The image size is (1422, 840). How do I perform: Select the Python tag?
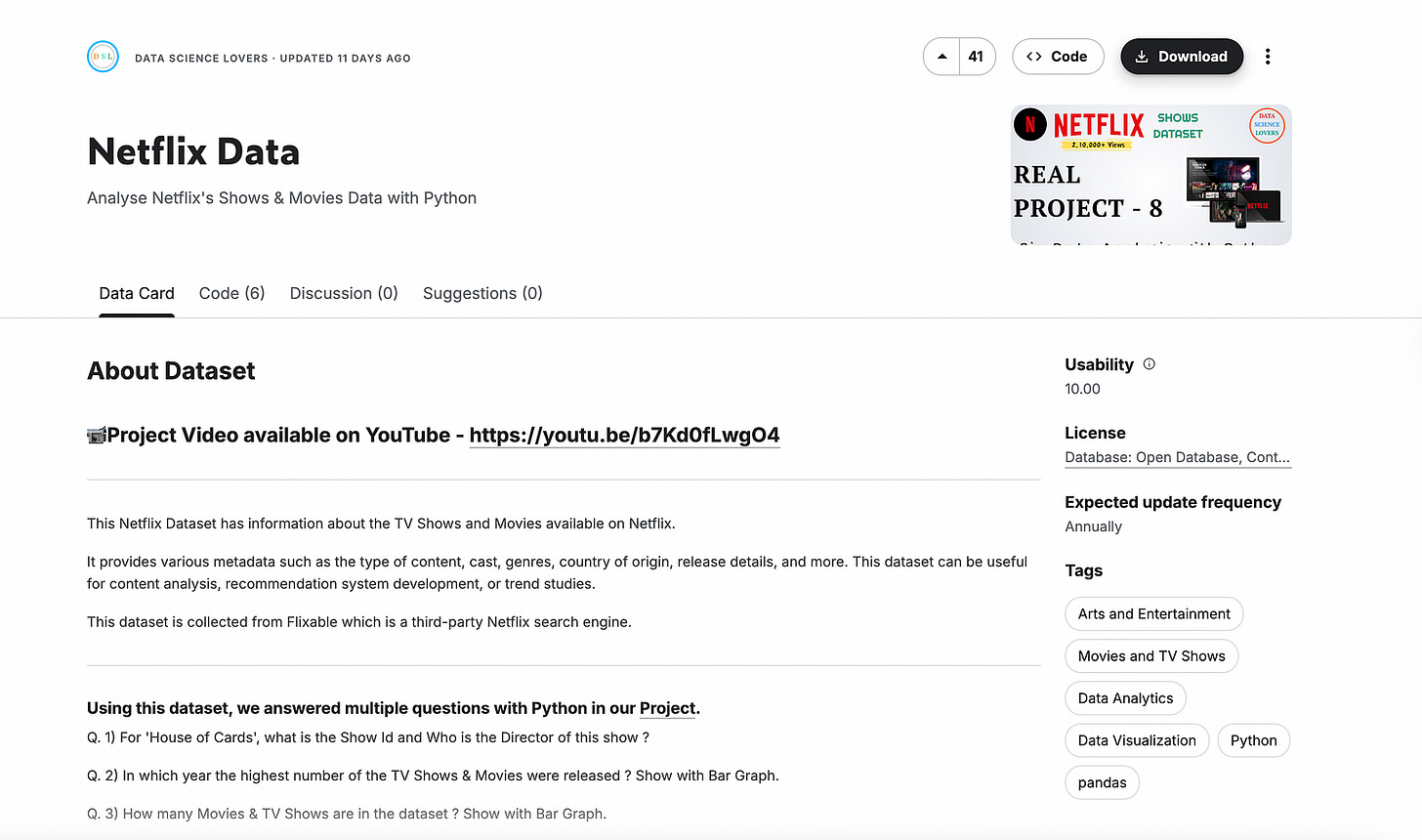tap(1253, 740)
